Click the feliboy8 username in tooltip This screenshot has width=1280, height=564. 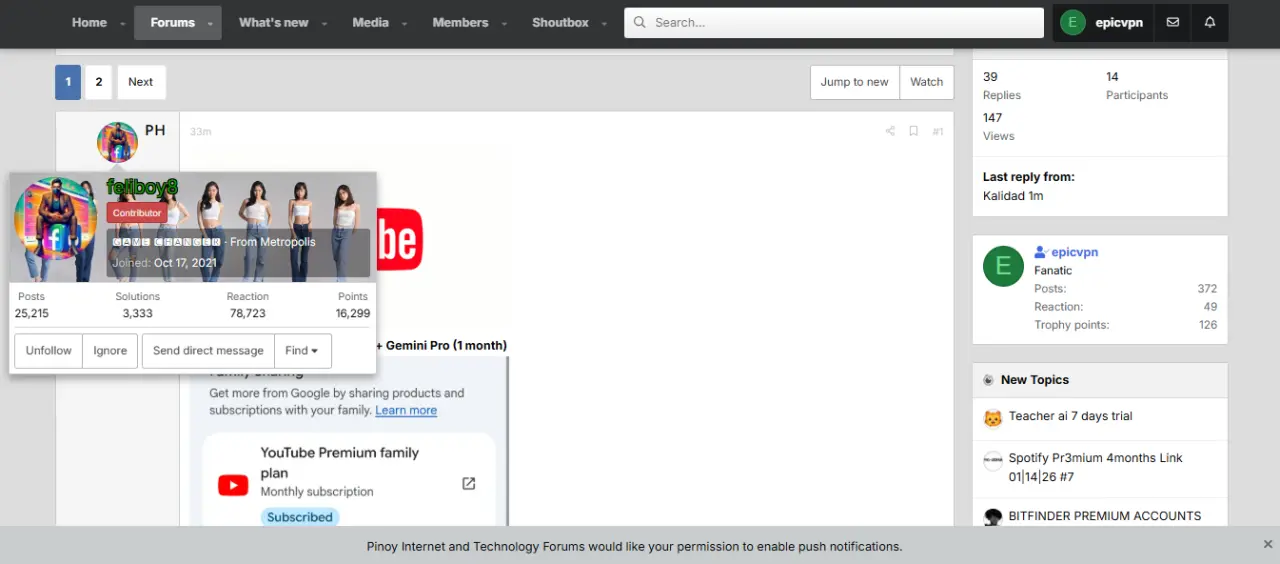click(x=142, y=187)
